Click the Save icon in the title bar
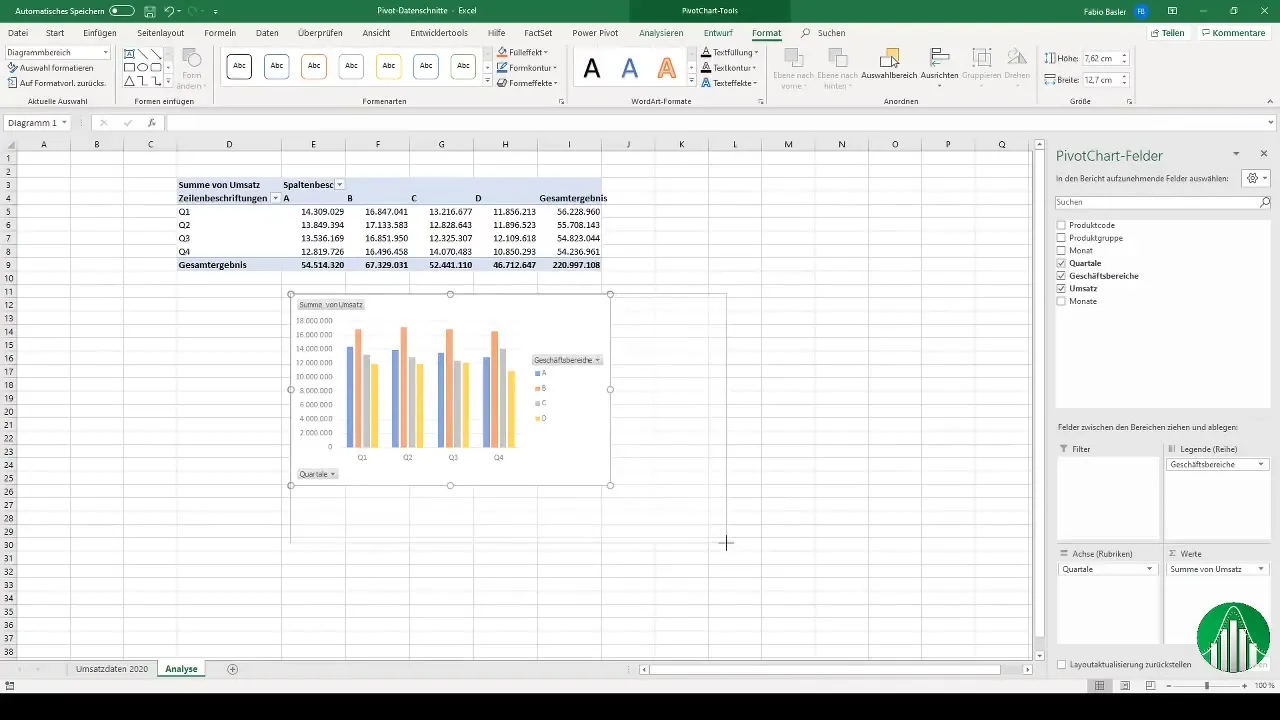Viewport: 1280px width, 720px height. (x=149, y=11)
